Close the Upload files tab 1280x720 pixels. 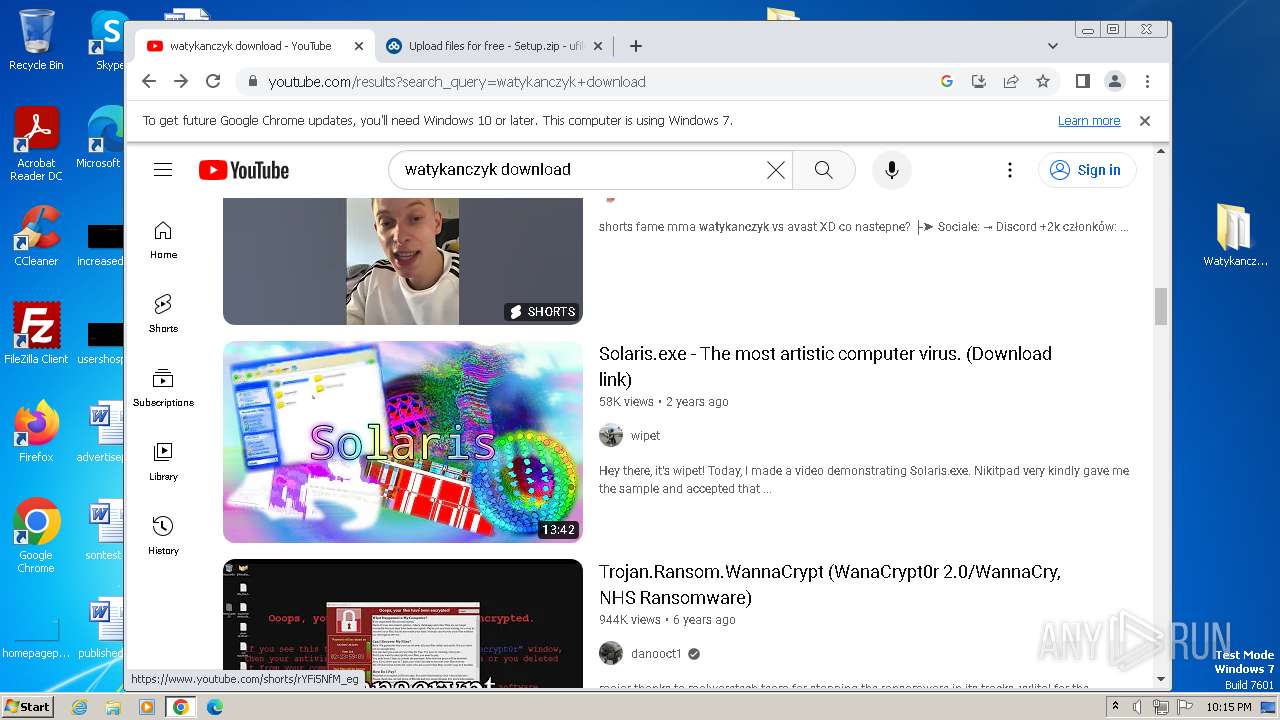point(598,46)
